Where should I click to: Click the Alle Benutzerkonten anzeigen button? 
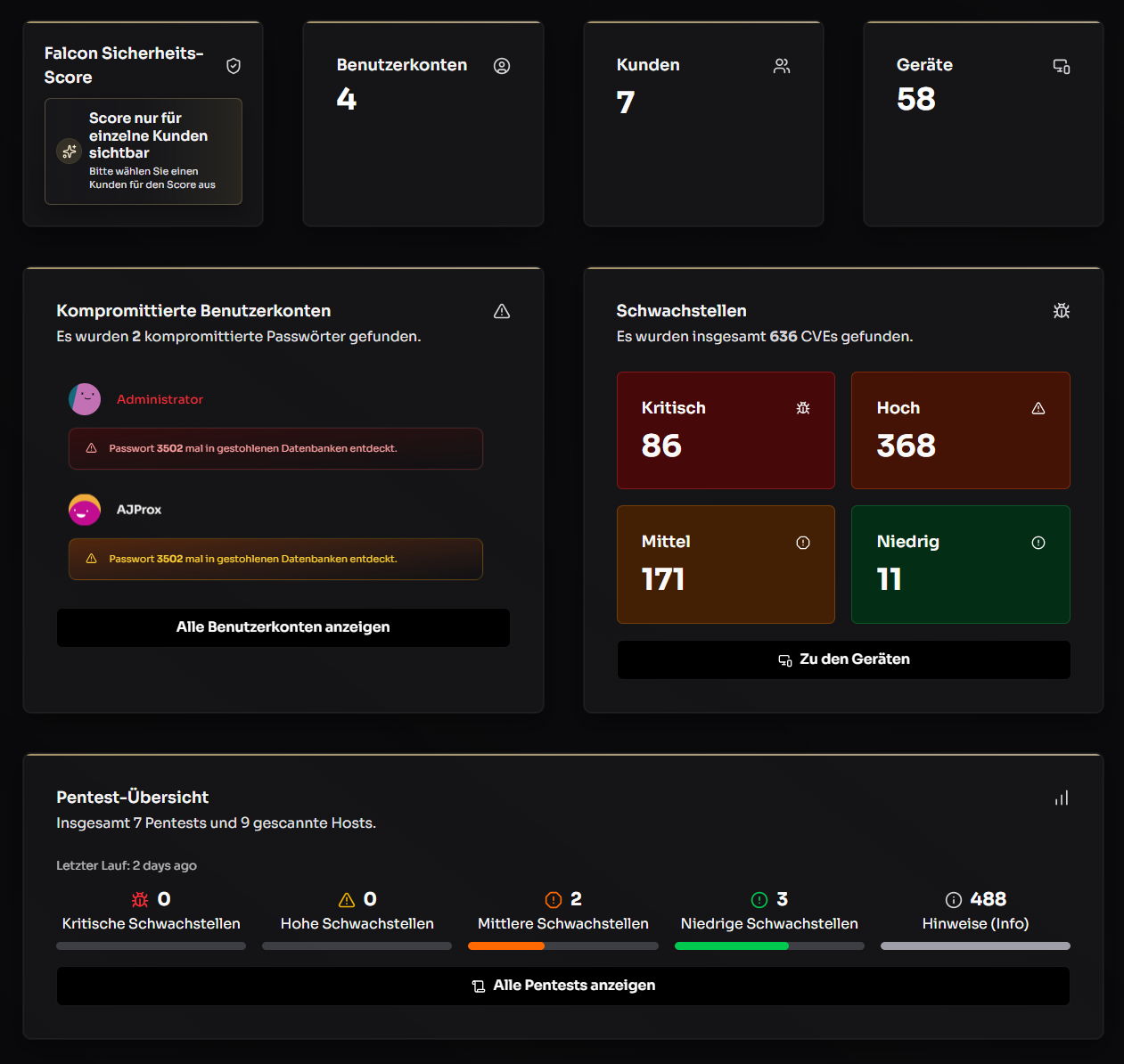[283, 627]
